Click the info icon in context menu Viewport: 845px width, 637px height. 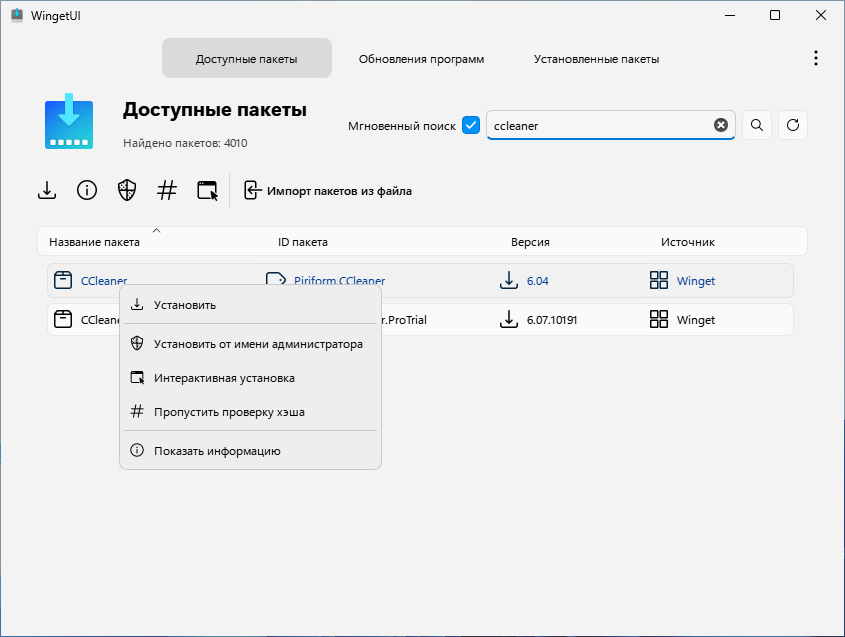point(137,450)
